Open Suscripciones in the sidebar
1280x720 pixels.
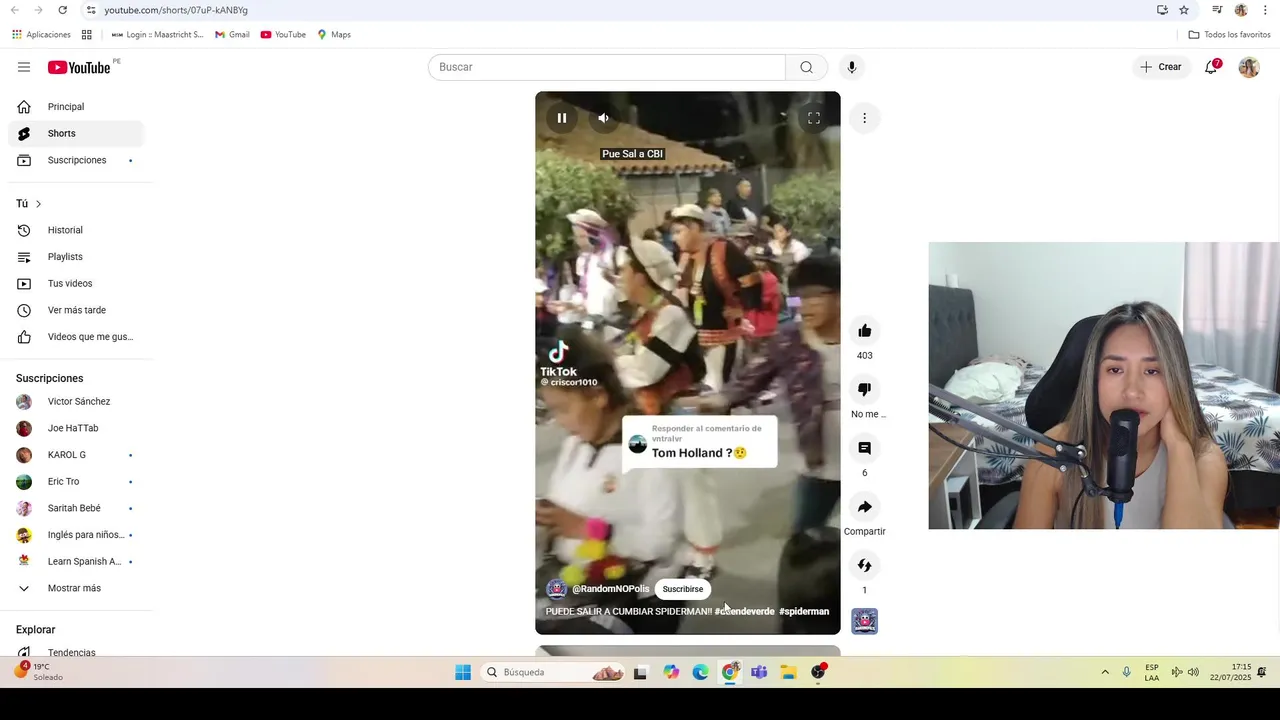[76, 160]
